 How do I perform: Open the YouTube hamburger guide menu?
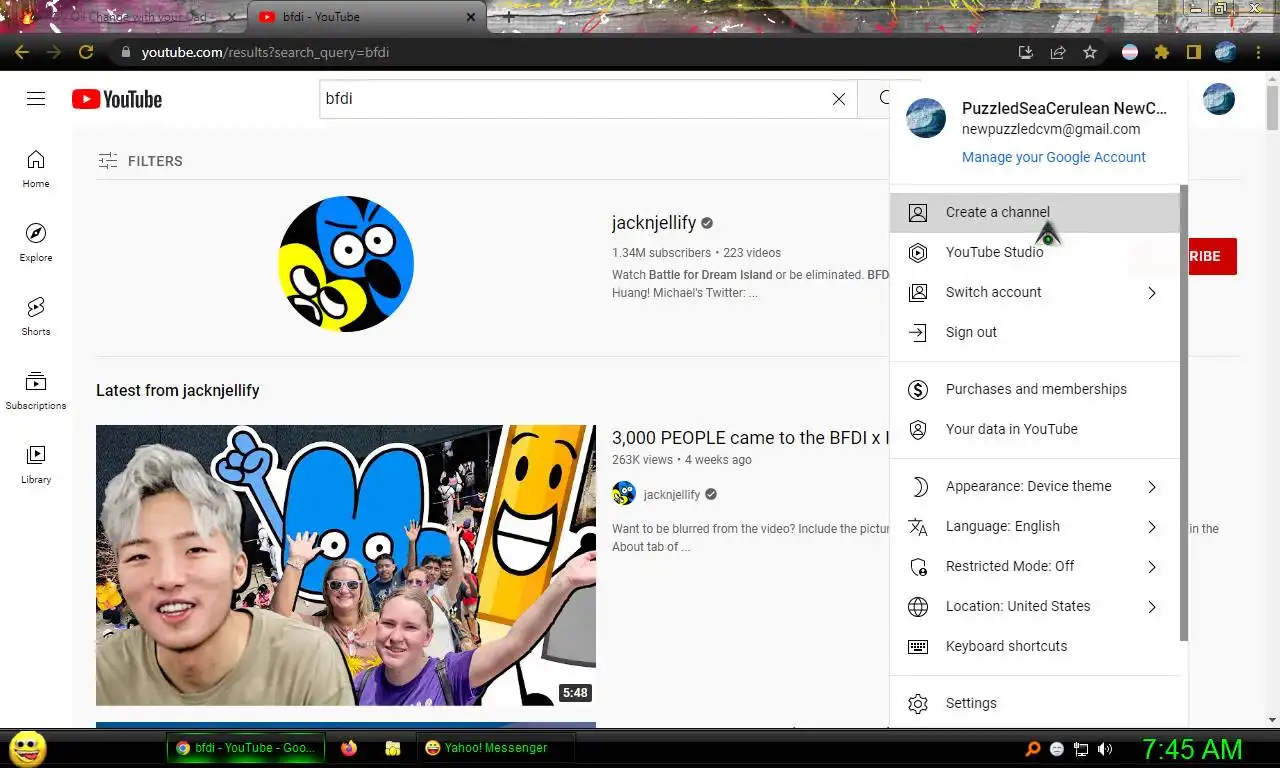coord(36,98)
